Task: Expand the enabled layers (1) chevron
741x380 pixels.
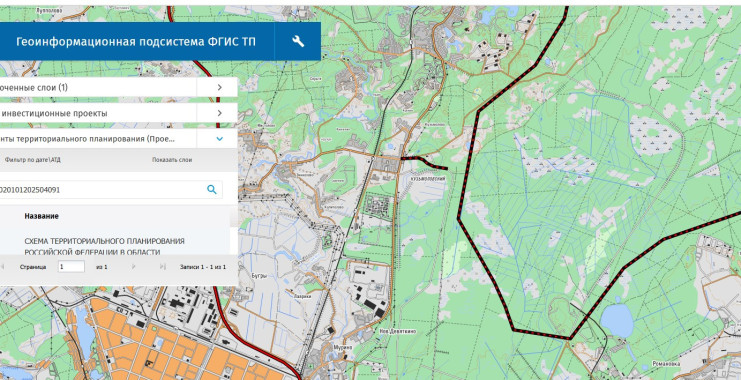Action: pyautogui.click(x=219, y=87)
